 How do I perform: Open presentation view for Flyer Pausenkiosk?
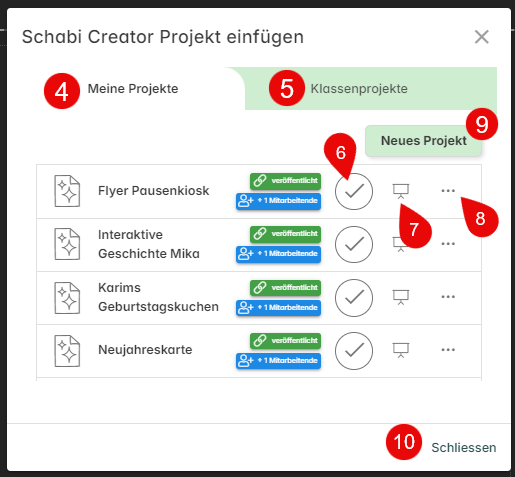click(401, 191)
